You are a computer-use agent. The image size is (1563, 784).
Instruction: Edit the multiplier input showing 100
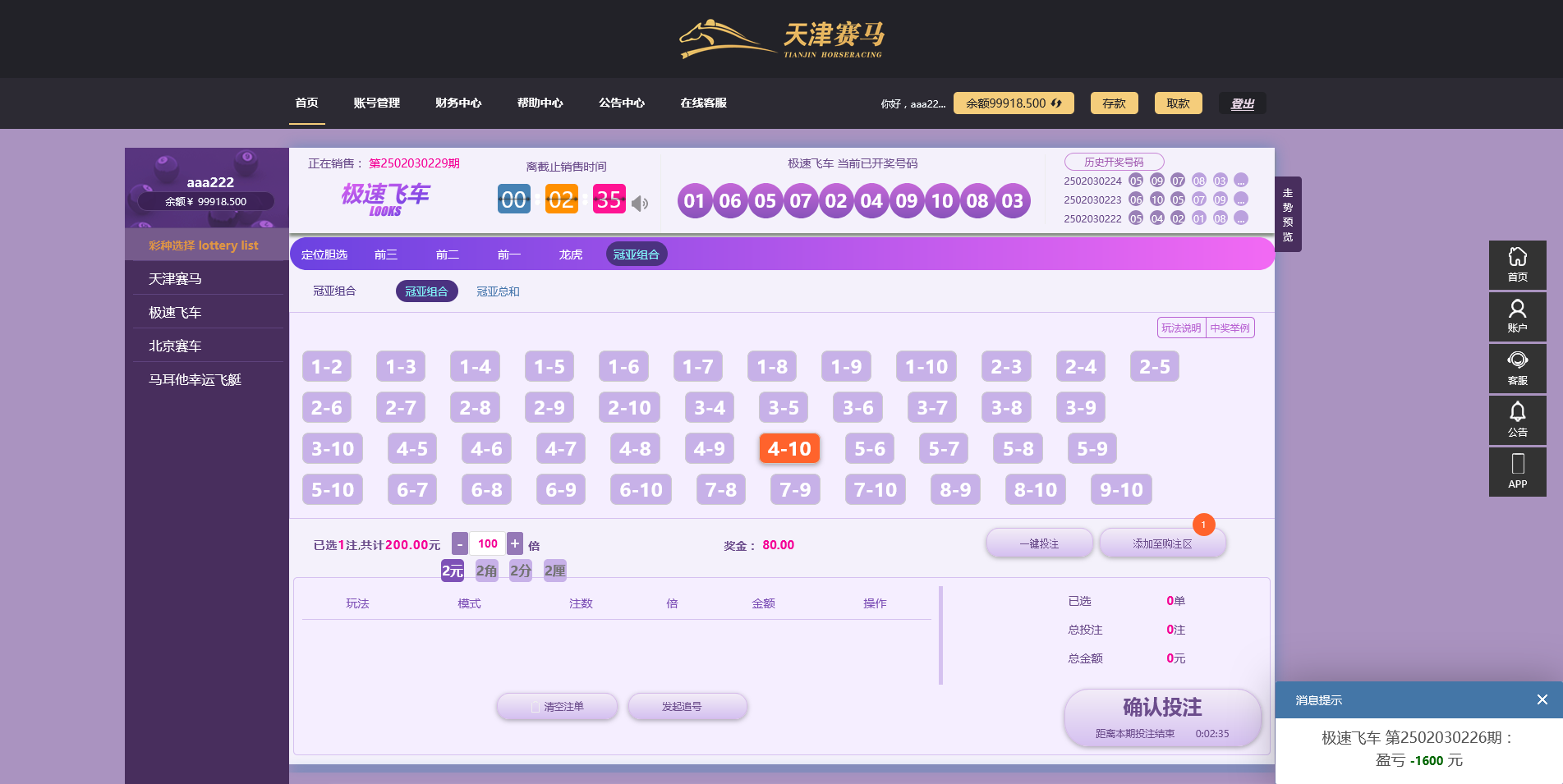(487, 543)
